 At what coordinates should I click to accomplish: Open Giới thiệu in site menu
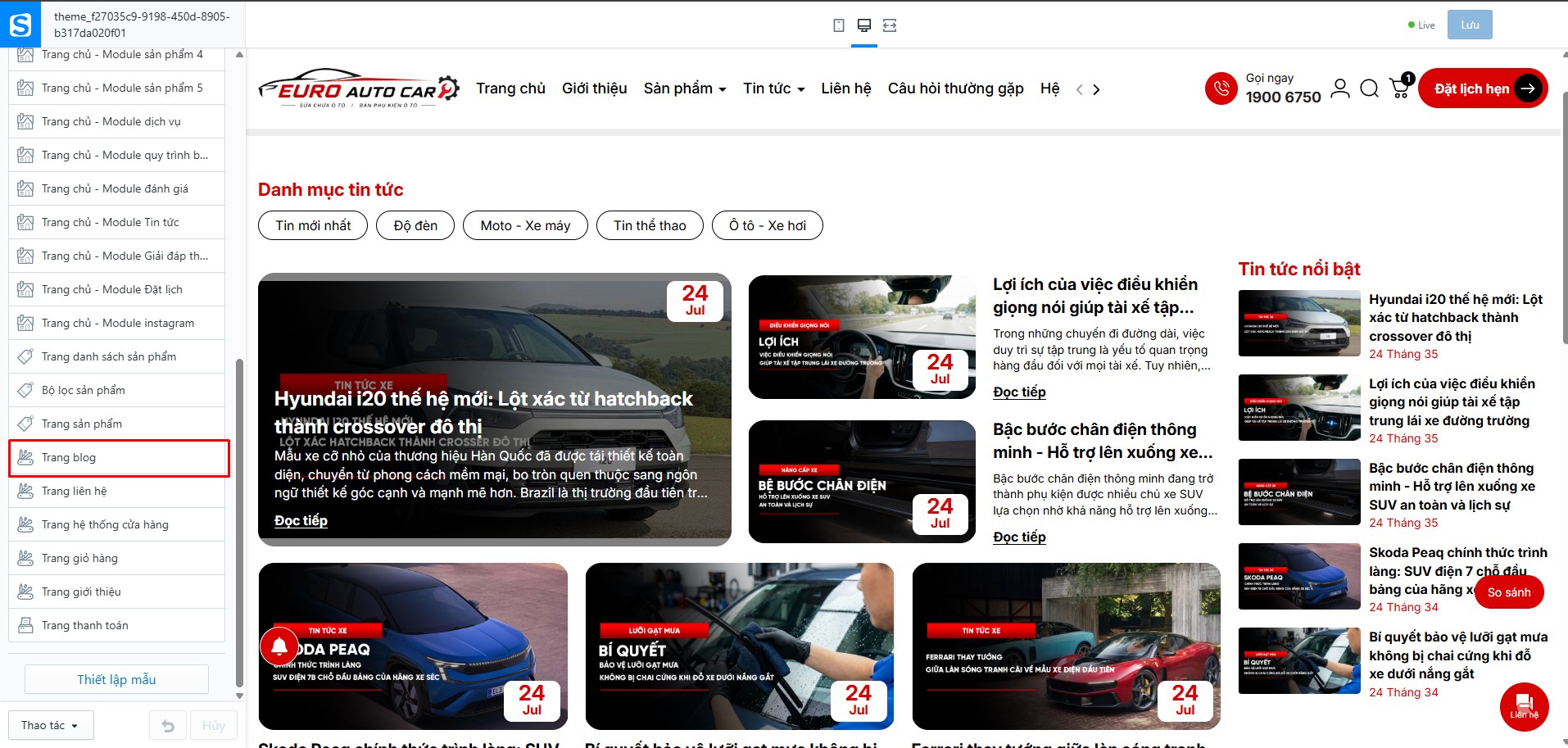tap(595, 88)
